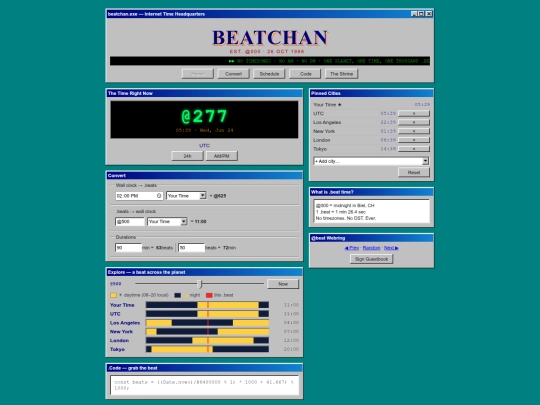This screenshot has width=540, height=405.
Task: Open the .Code section
Action: pos(305,74)
